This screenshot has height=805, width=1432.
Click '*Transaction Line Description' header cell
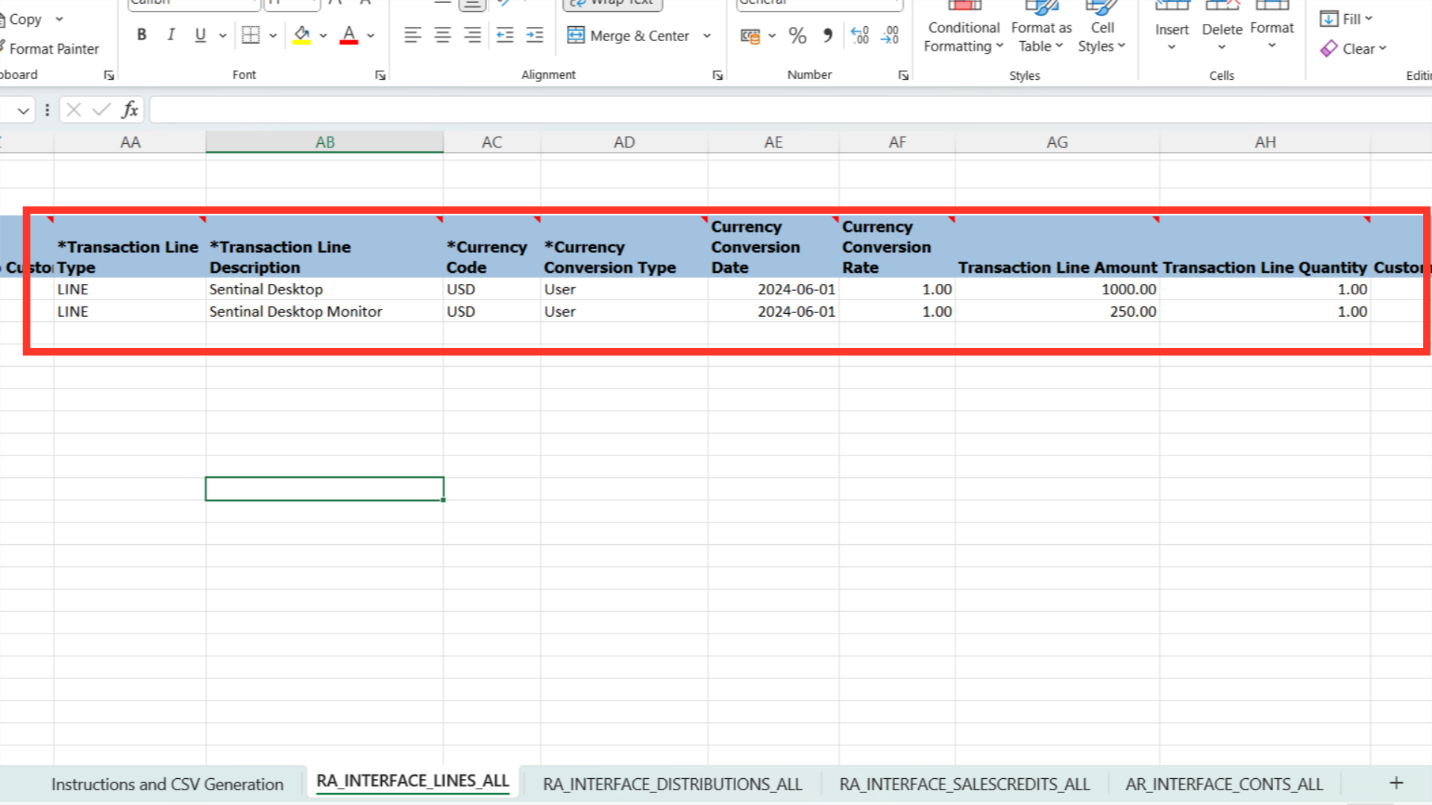pos(325,246)
